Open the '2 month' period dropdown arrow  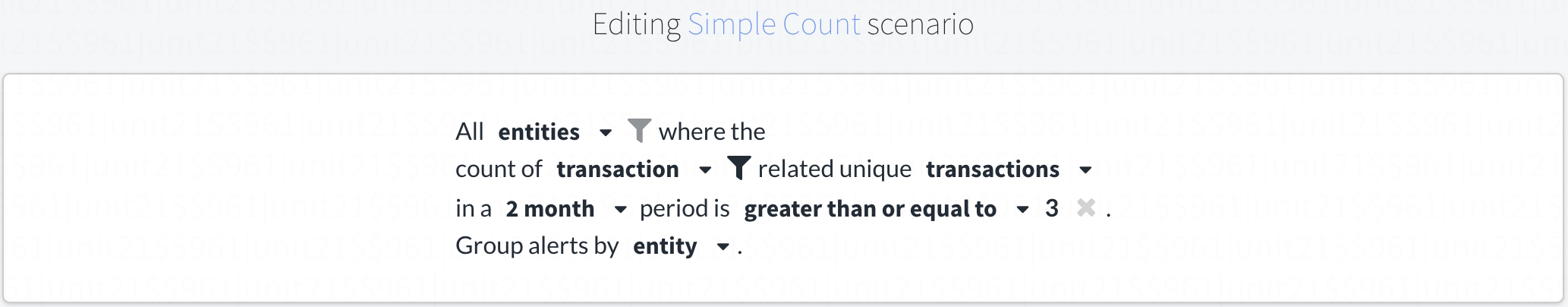(620, 209)
